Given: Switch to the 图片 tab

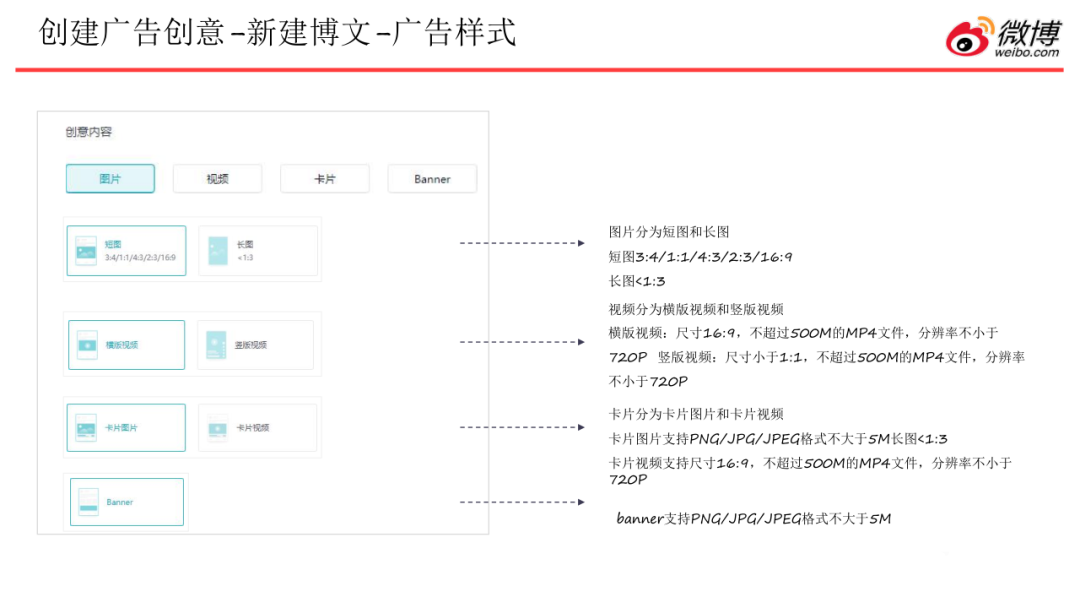Looking at the screenshot, I should [x=110, y=179].
